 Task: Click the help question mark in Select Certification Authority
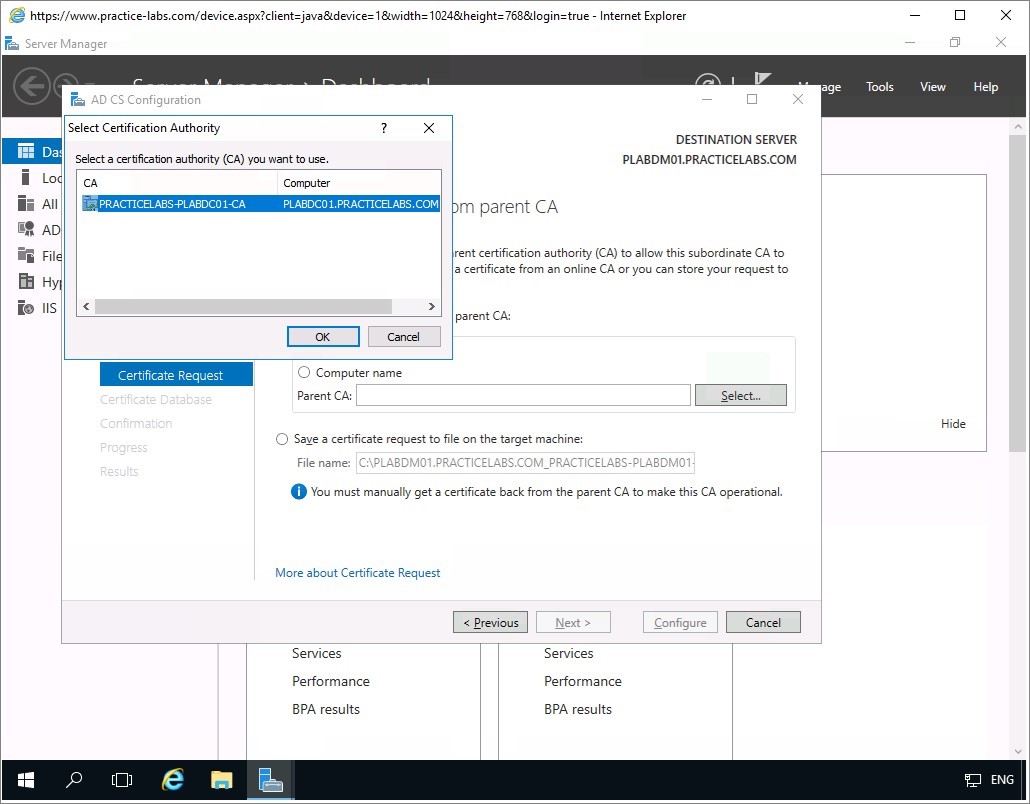point(384,128)
